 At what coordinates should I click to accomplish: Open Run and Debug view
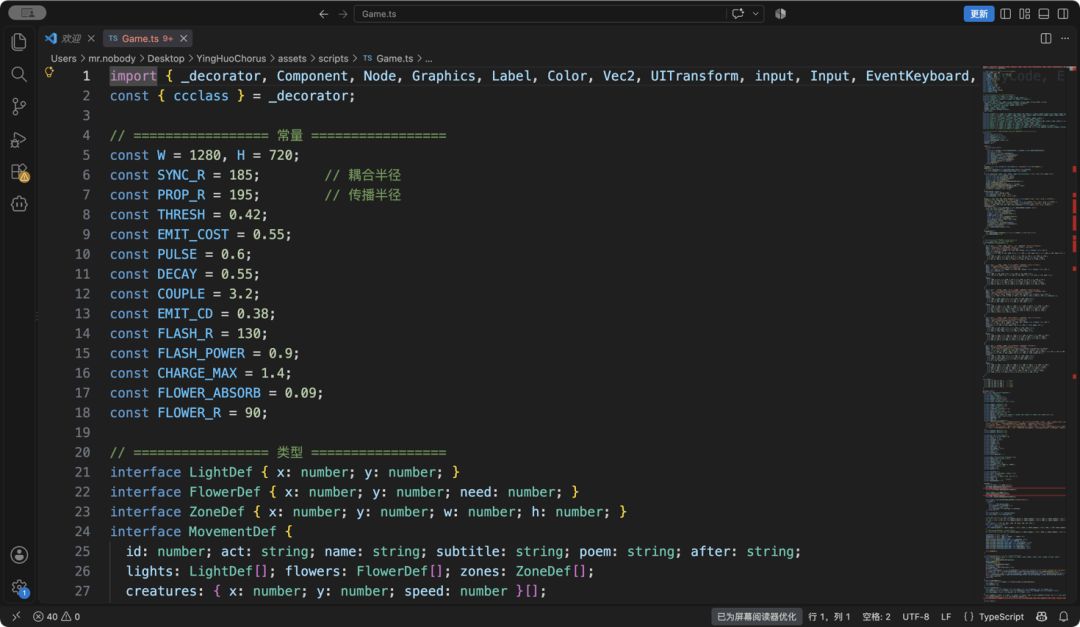click(x=19, y=139)
